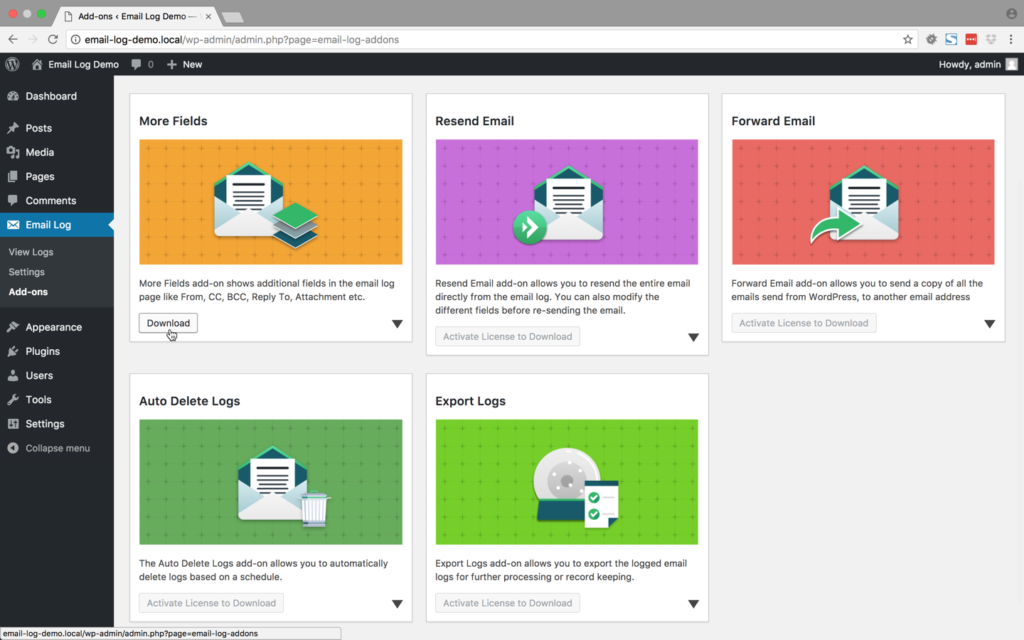
Task: Click the Comments speech bubble icon in sidebar
Action: pyautogui.click(x=13, y=200)
